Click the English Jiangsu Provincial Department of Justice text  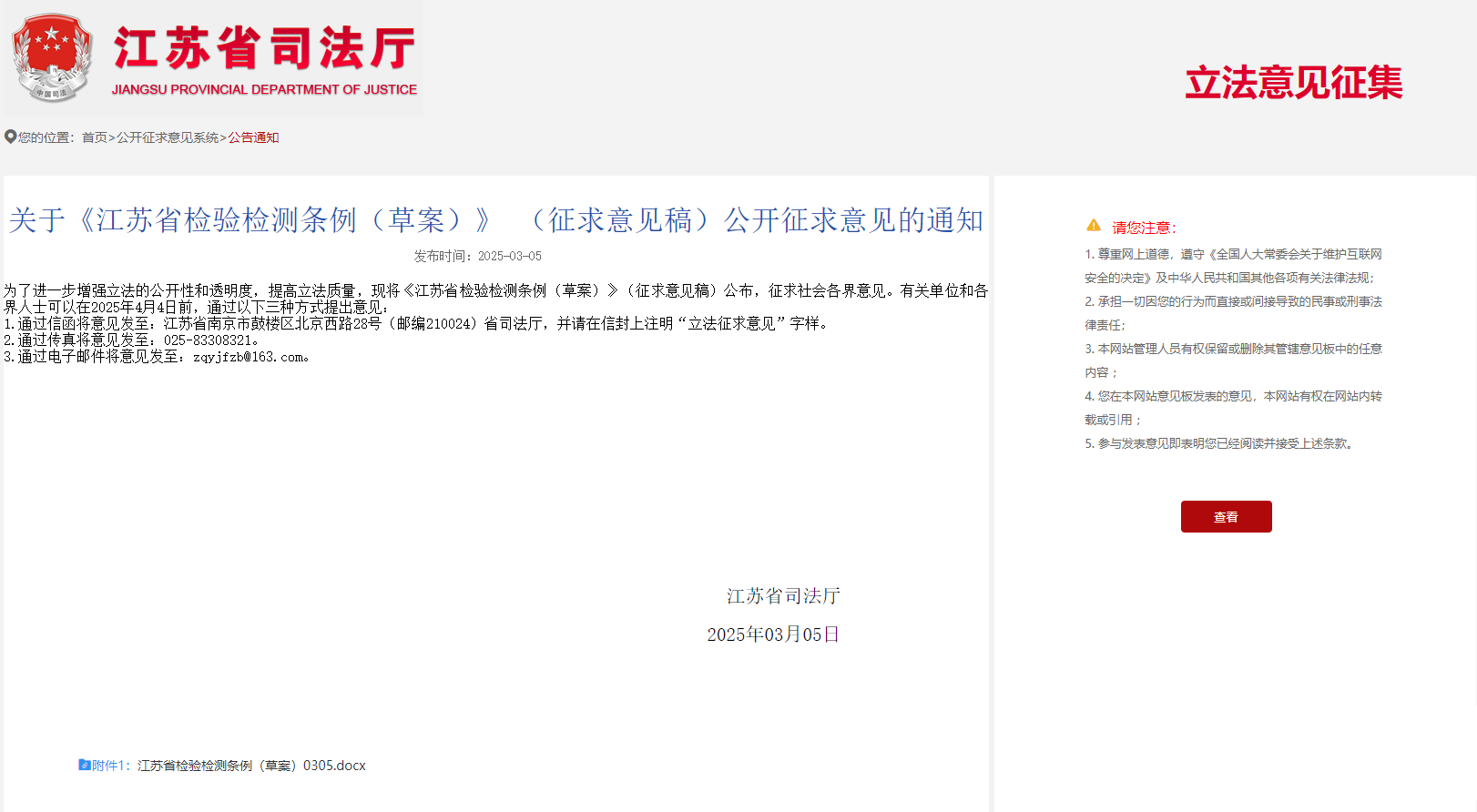point(264,89)
